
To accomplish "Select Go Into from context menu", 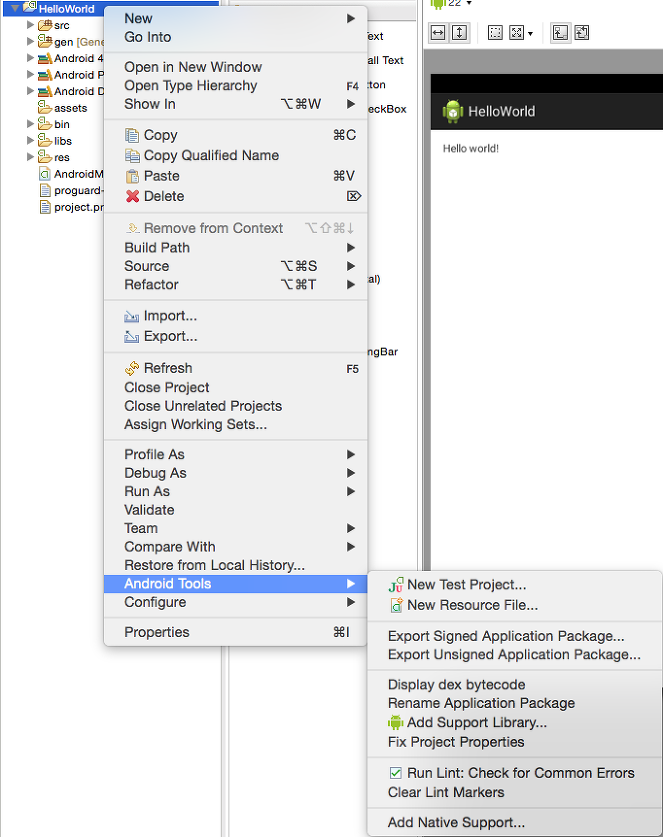I will [x=235, y=37].
